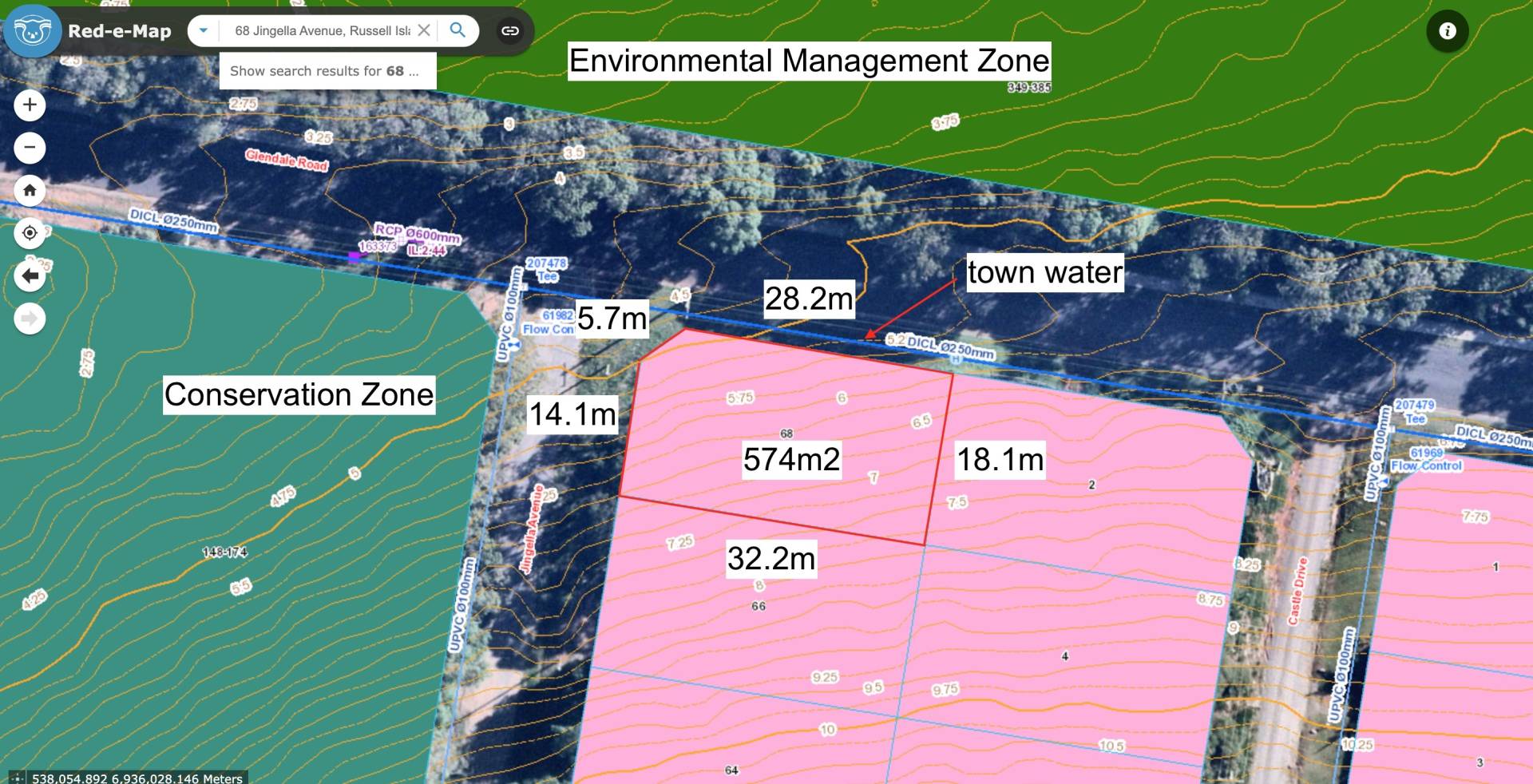1533x784 pixels.
Task: Go forward to the next extent
Action: point(30,319)
